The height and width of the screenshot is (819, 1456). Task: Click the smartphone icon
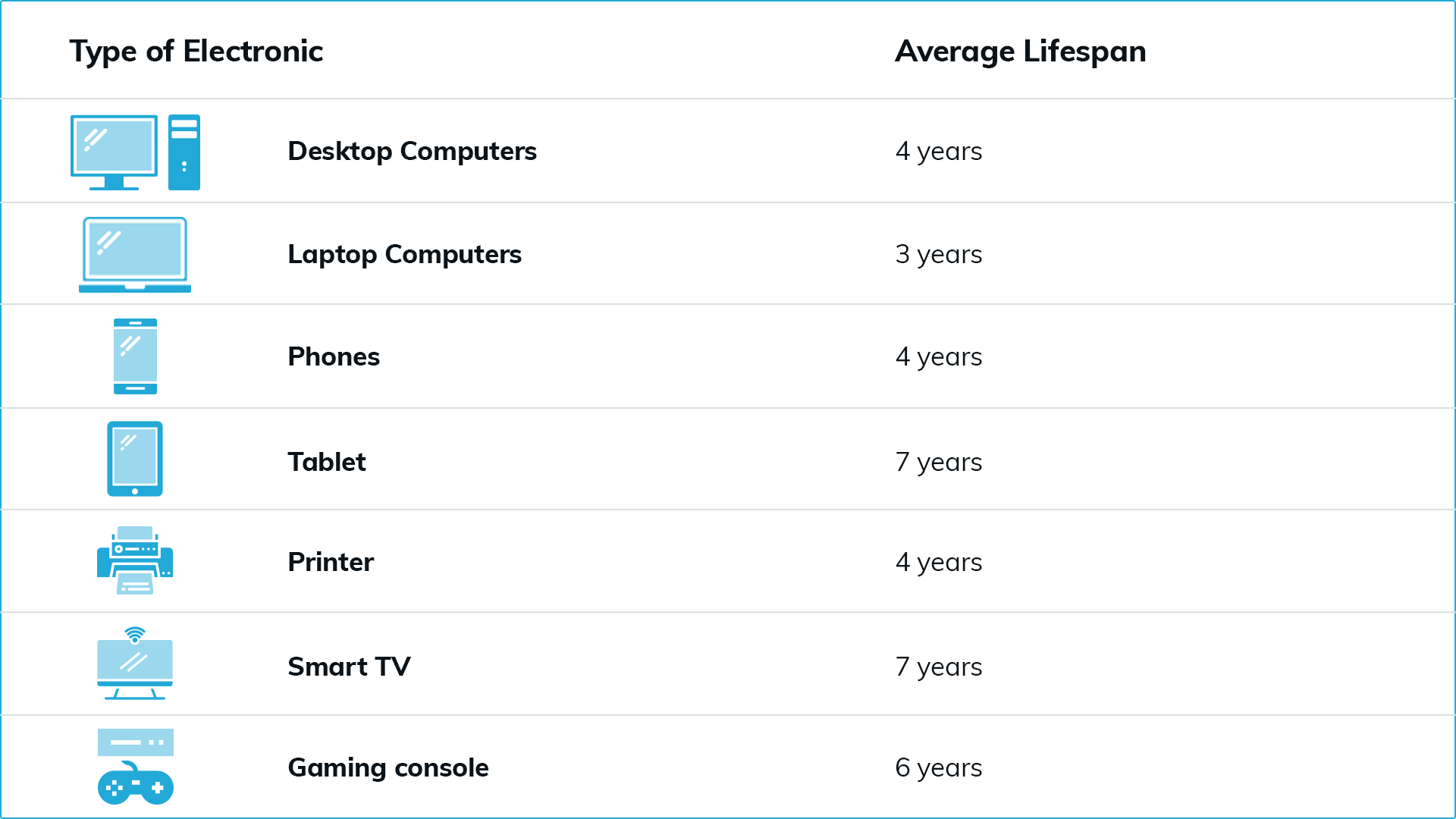pos(135,356)
